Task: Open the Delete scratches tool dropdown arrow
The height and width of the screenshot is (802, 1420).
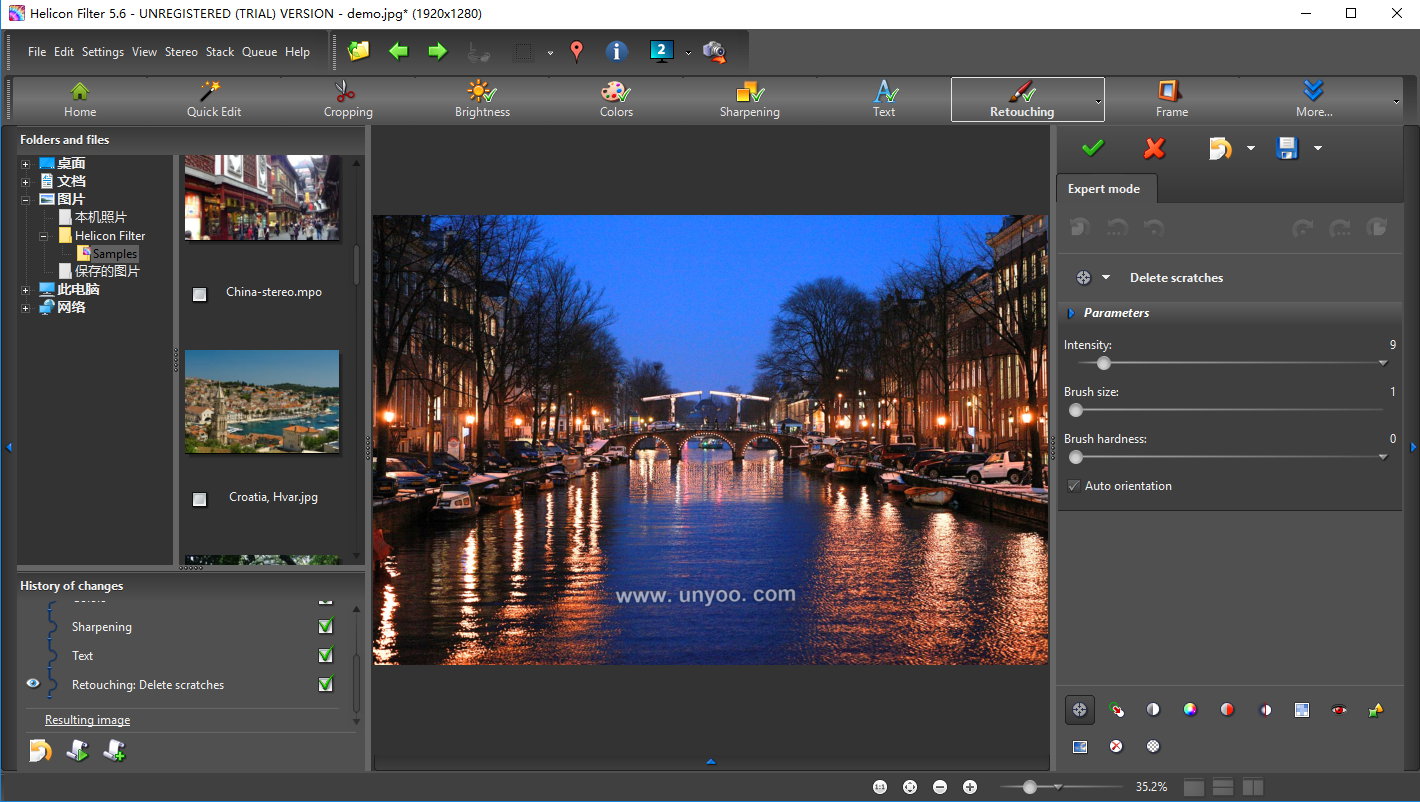Action: pos(1106,278)
